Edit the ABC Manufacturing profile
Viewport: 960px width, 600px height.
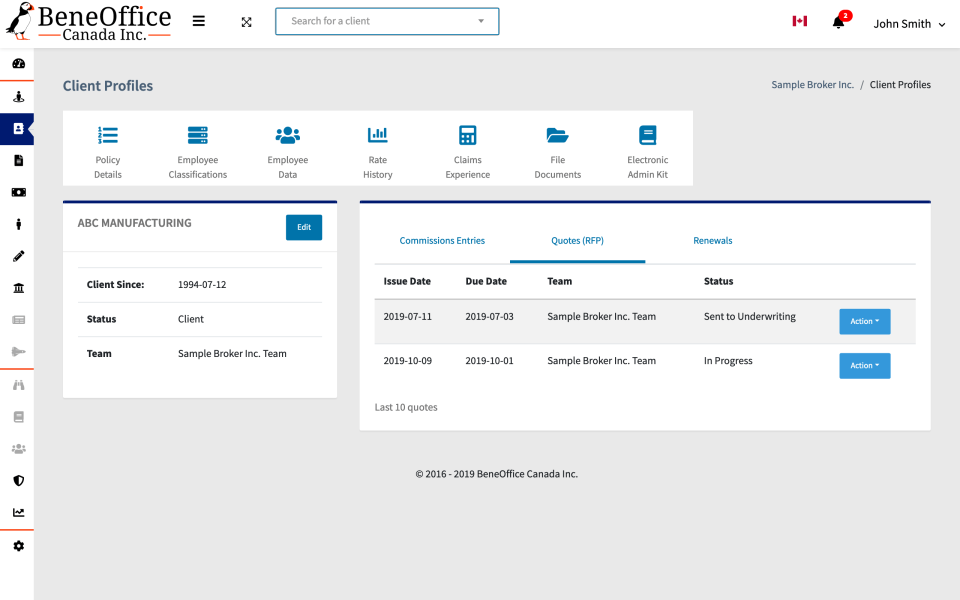point(303,227)
